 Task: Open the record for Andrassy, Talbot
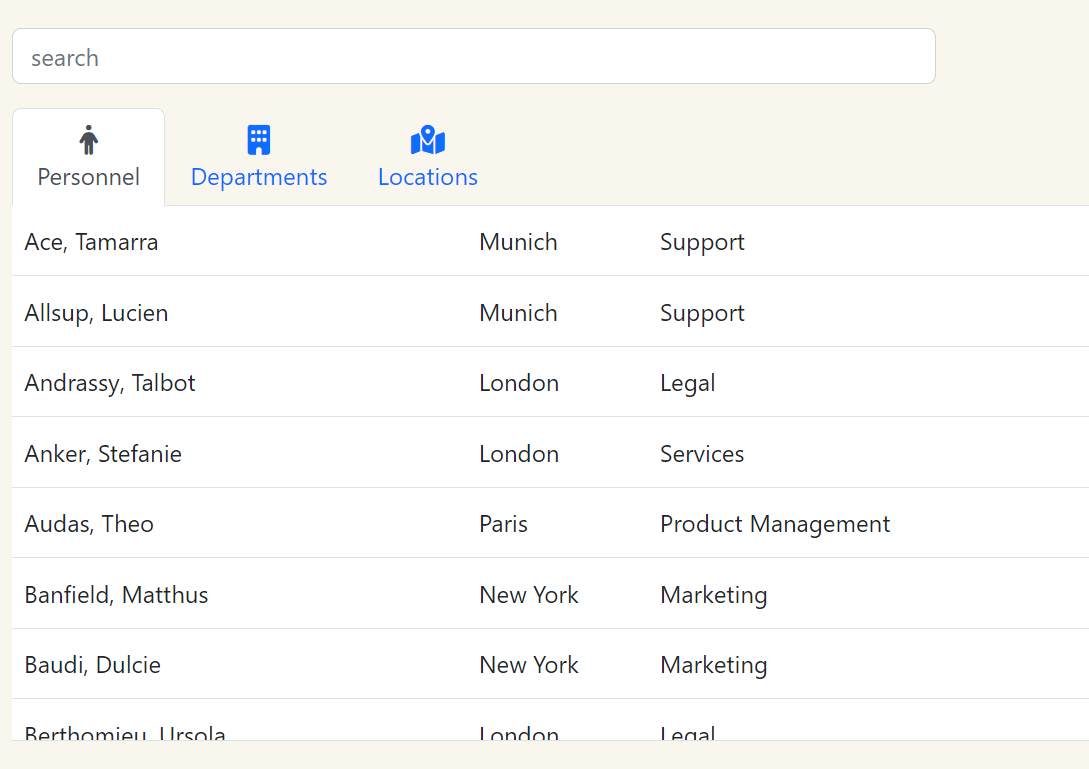109,382
